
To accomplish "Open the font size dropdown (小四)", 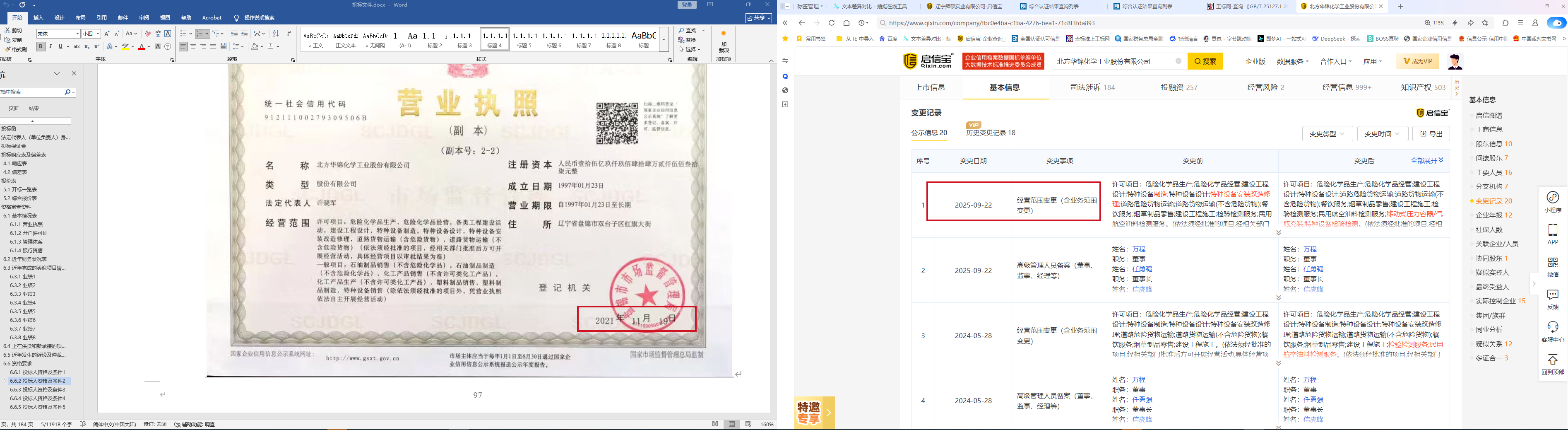I will coord(98,34).
